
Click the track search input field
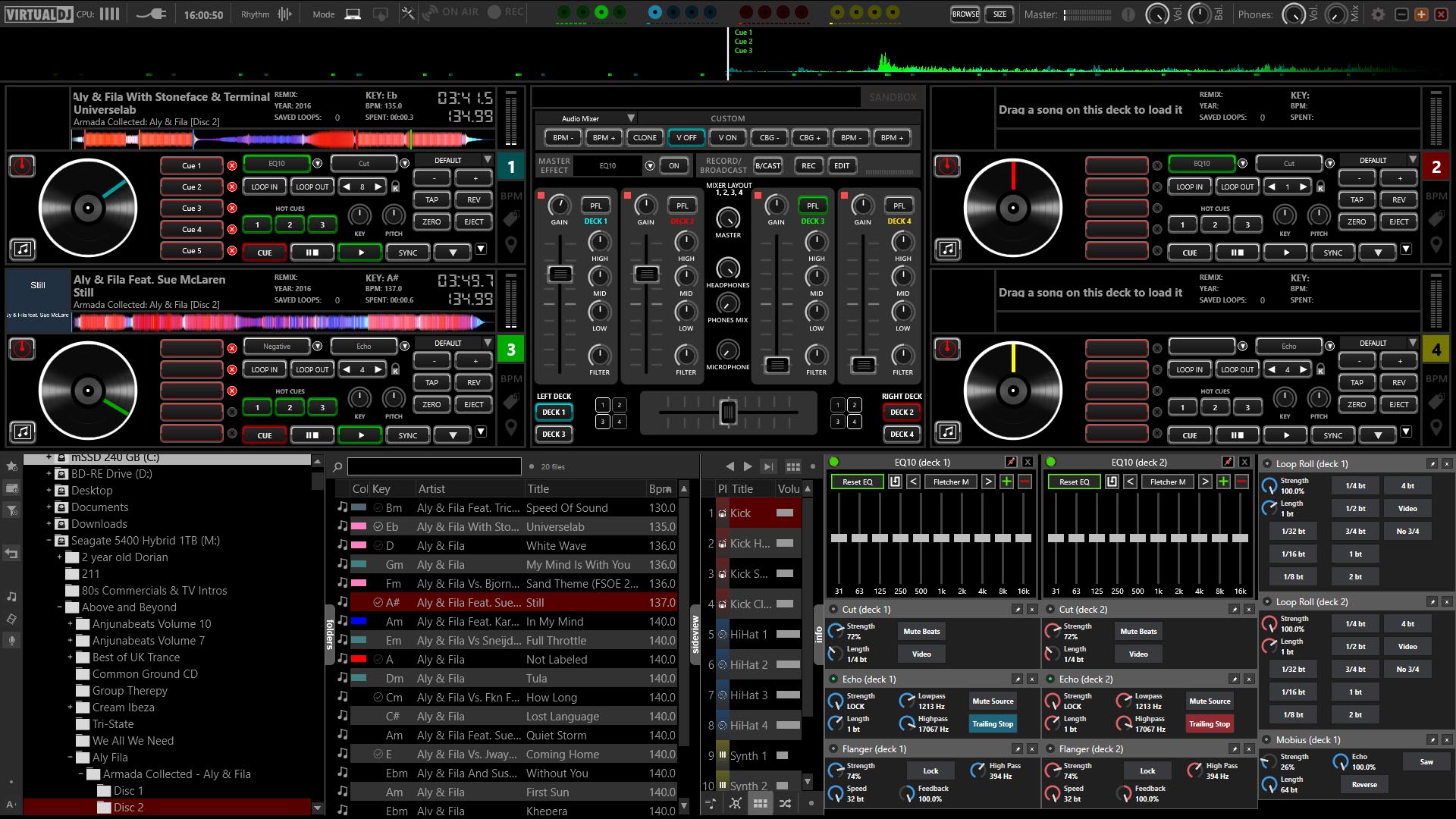click(435, 466)
